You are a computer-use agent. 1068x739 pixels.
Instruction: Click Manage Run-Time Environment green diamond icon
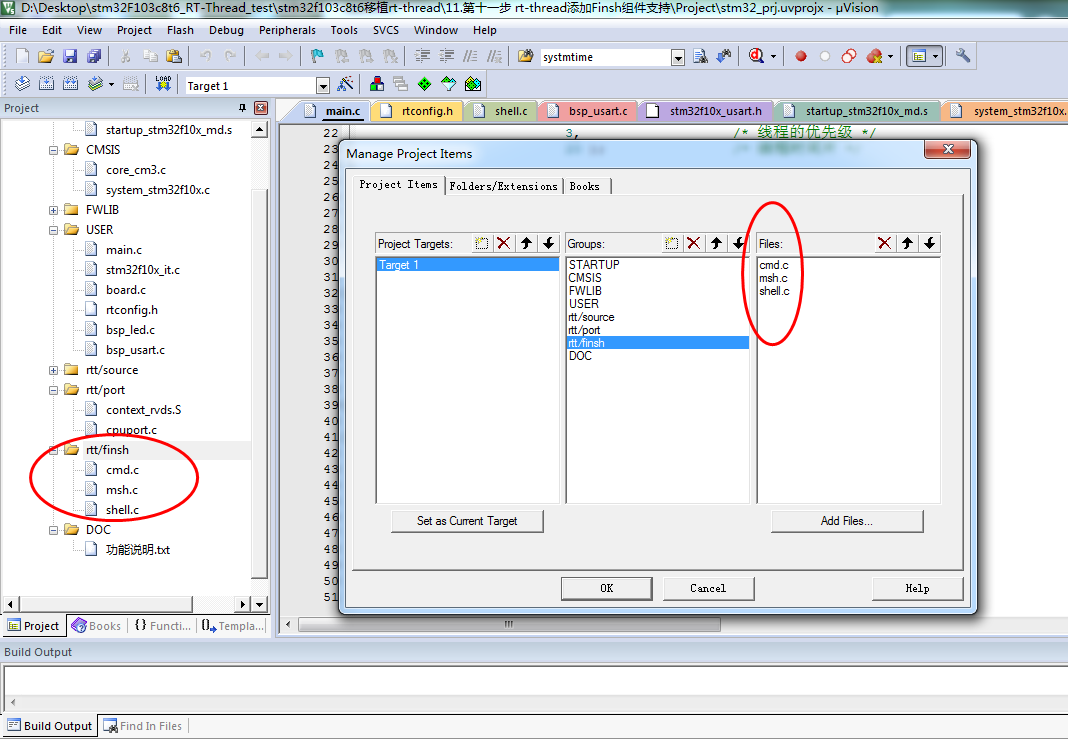[x=424, y=84]
